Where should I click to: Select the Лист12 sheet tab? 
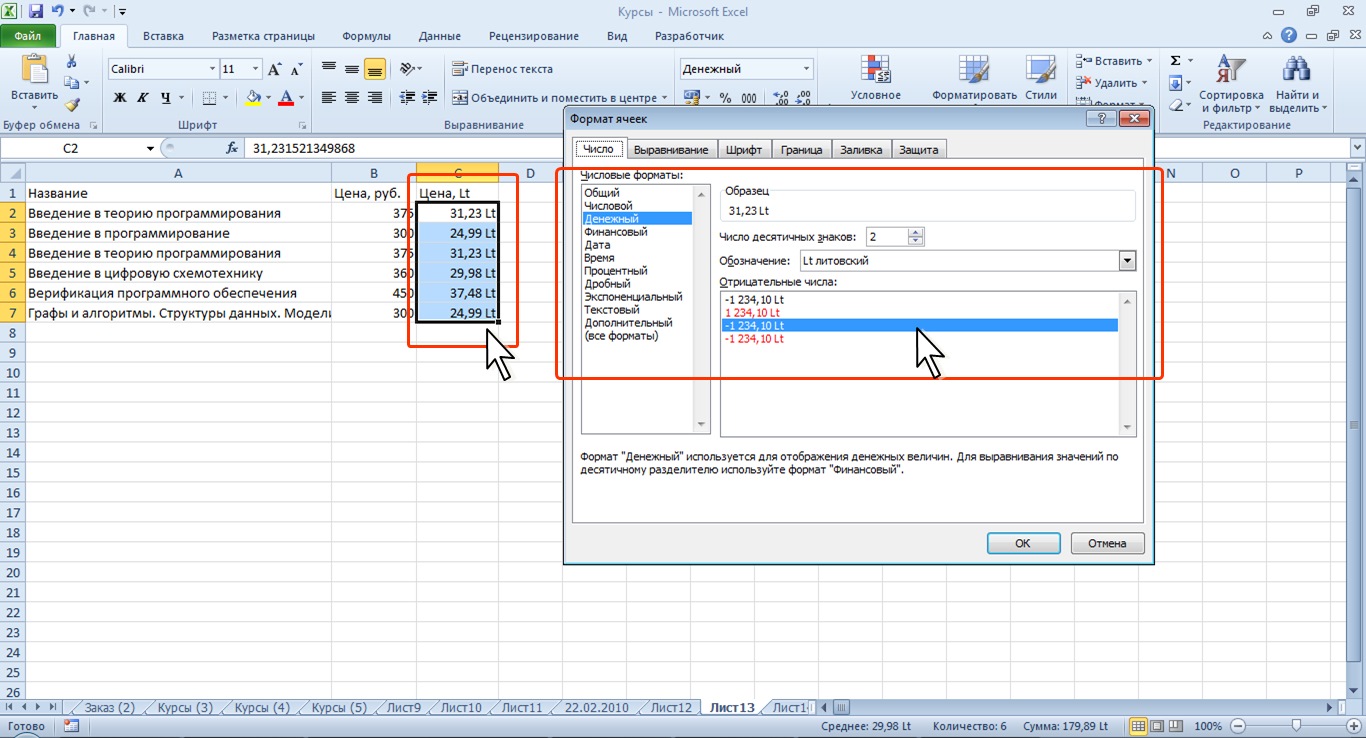coord(671,707)
